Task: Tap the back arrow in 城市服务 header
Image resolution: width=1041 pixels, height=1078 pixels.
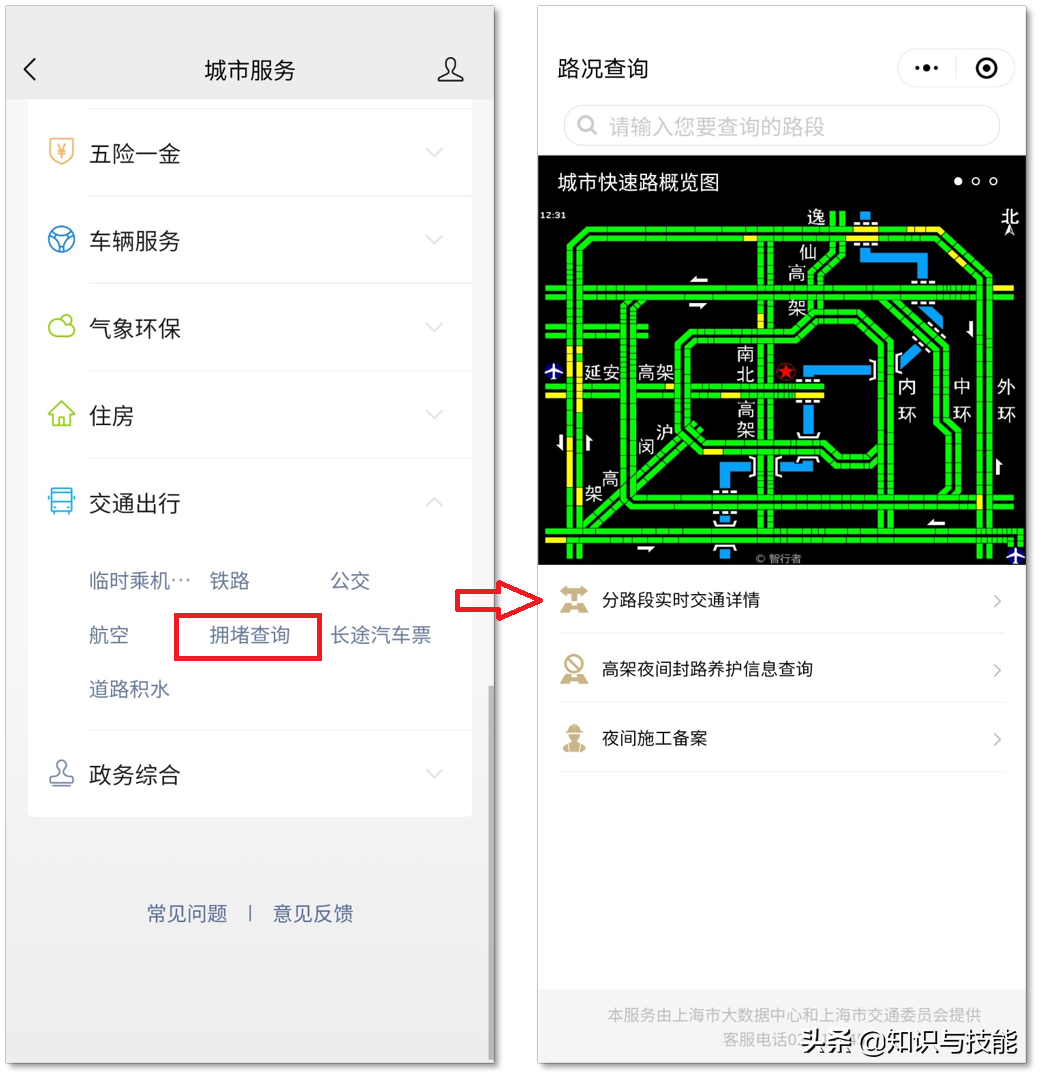Action: coord(30,69)
